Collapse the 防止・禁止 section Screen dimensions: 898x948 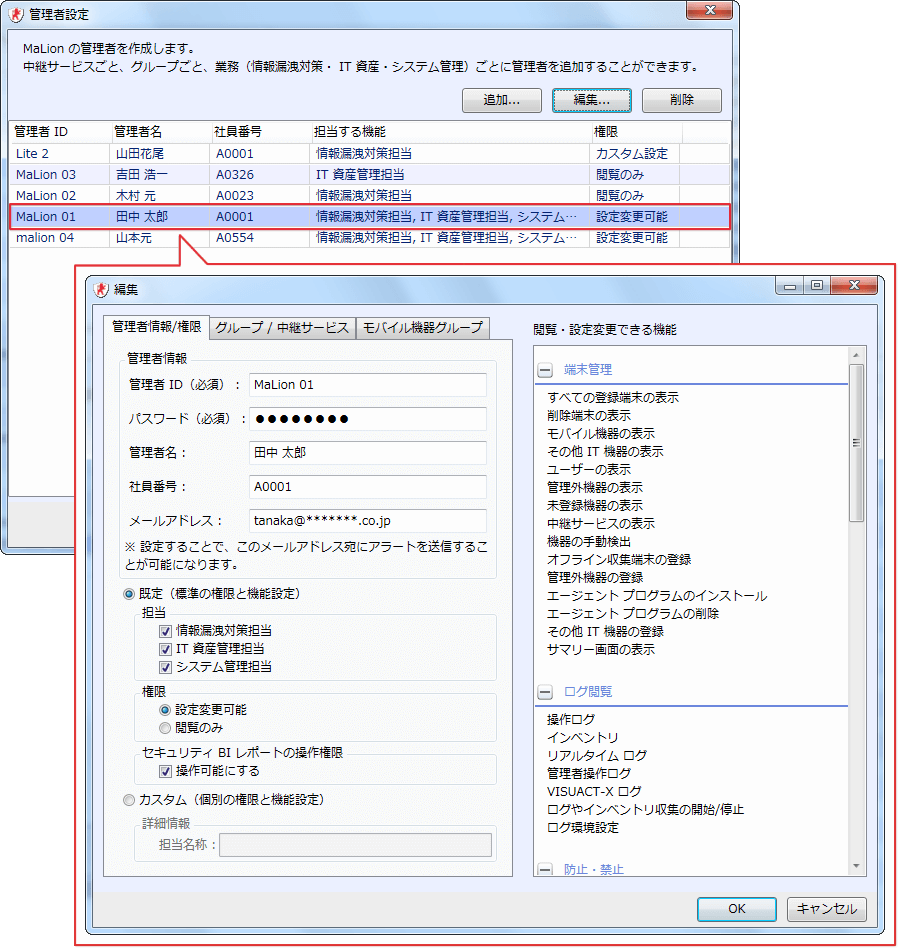pos(545,869)
